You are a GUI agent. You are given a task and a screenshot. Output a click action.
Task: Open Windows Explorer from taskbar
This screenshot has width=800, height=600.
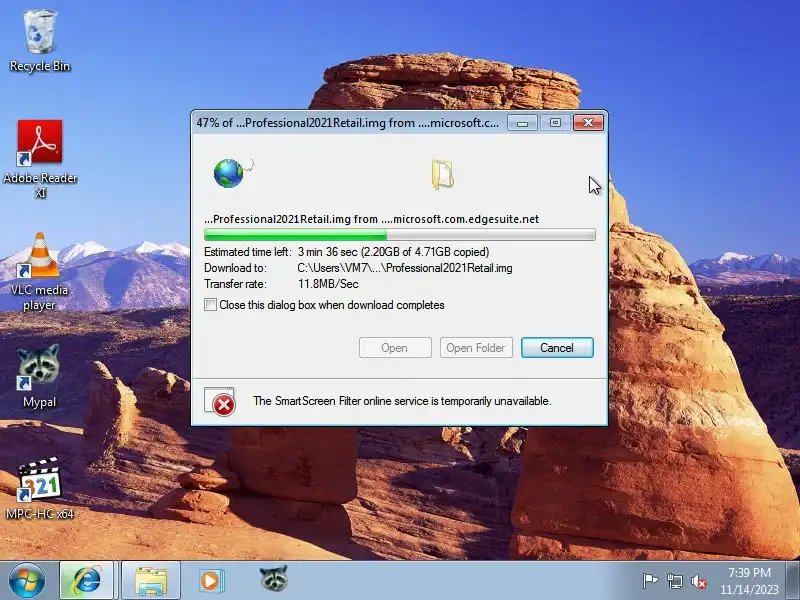pyautogui.click(x=151, y=581)
